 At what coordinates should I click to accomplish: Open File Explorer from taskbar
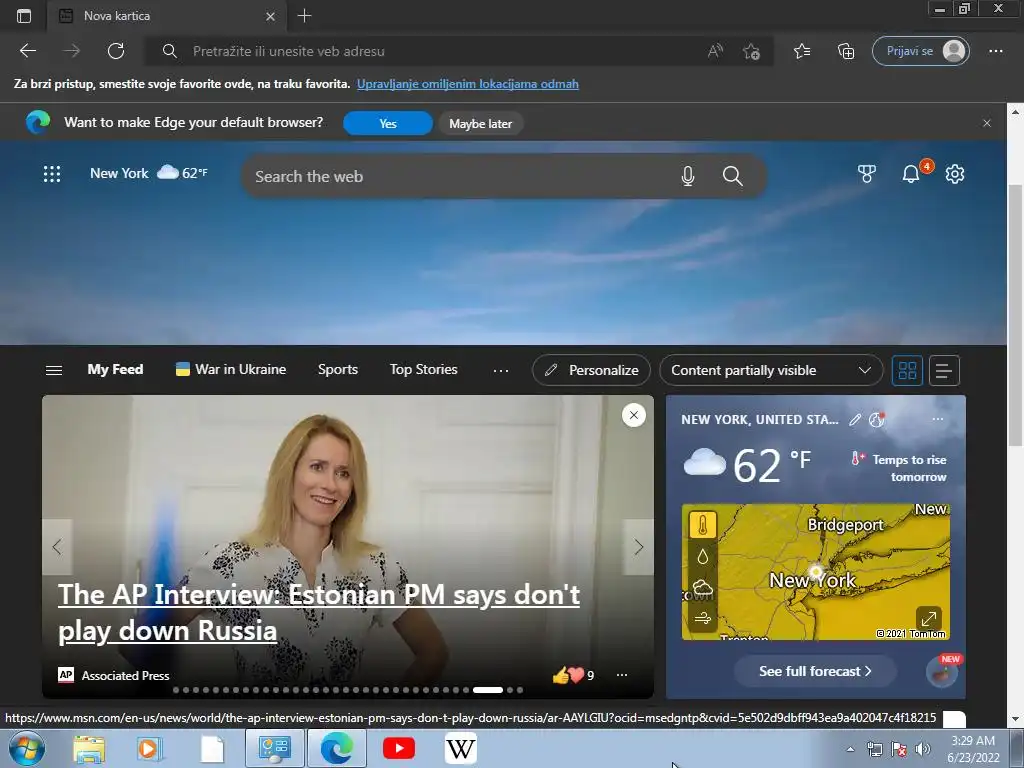pos(89,749)
